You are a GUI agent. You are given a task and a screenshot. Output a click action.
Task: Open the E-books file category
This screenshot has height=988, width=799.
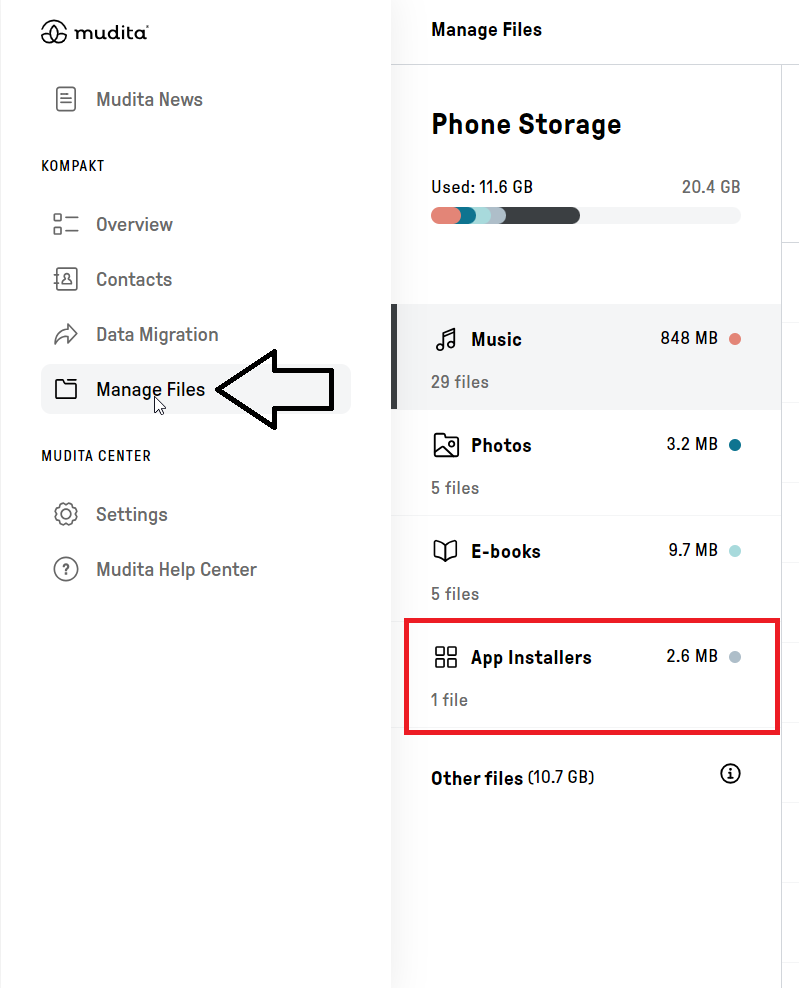point(586,570)
